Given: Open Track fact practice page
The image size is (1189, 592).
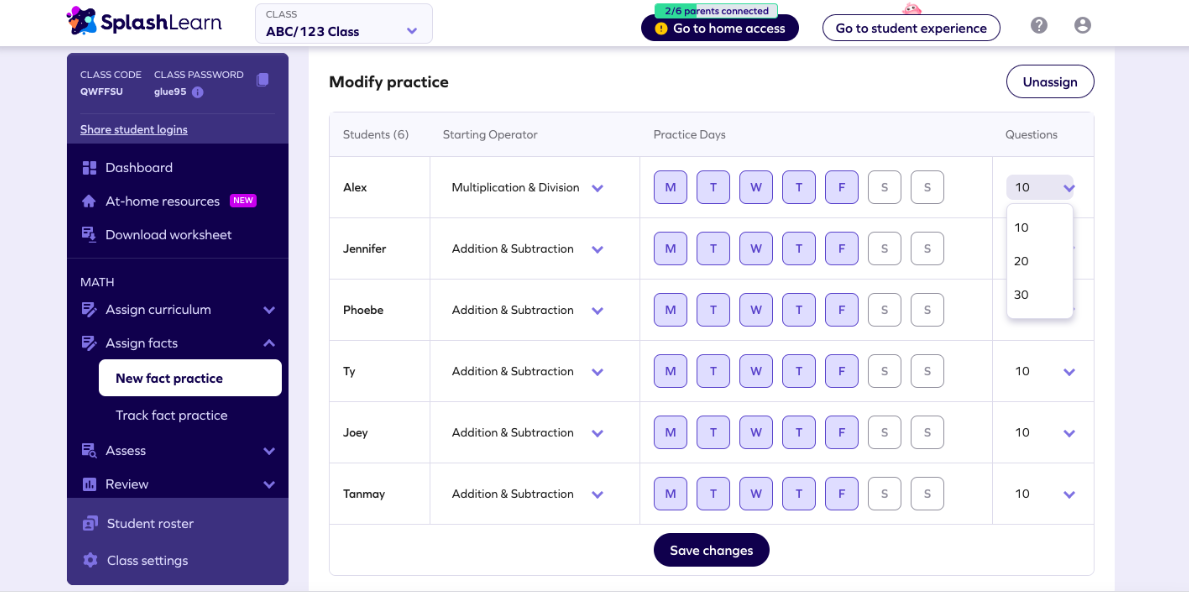Looking at the screenshot, I should pos(171,415).
